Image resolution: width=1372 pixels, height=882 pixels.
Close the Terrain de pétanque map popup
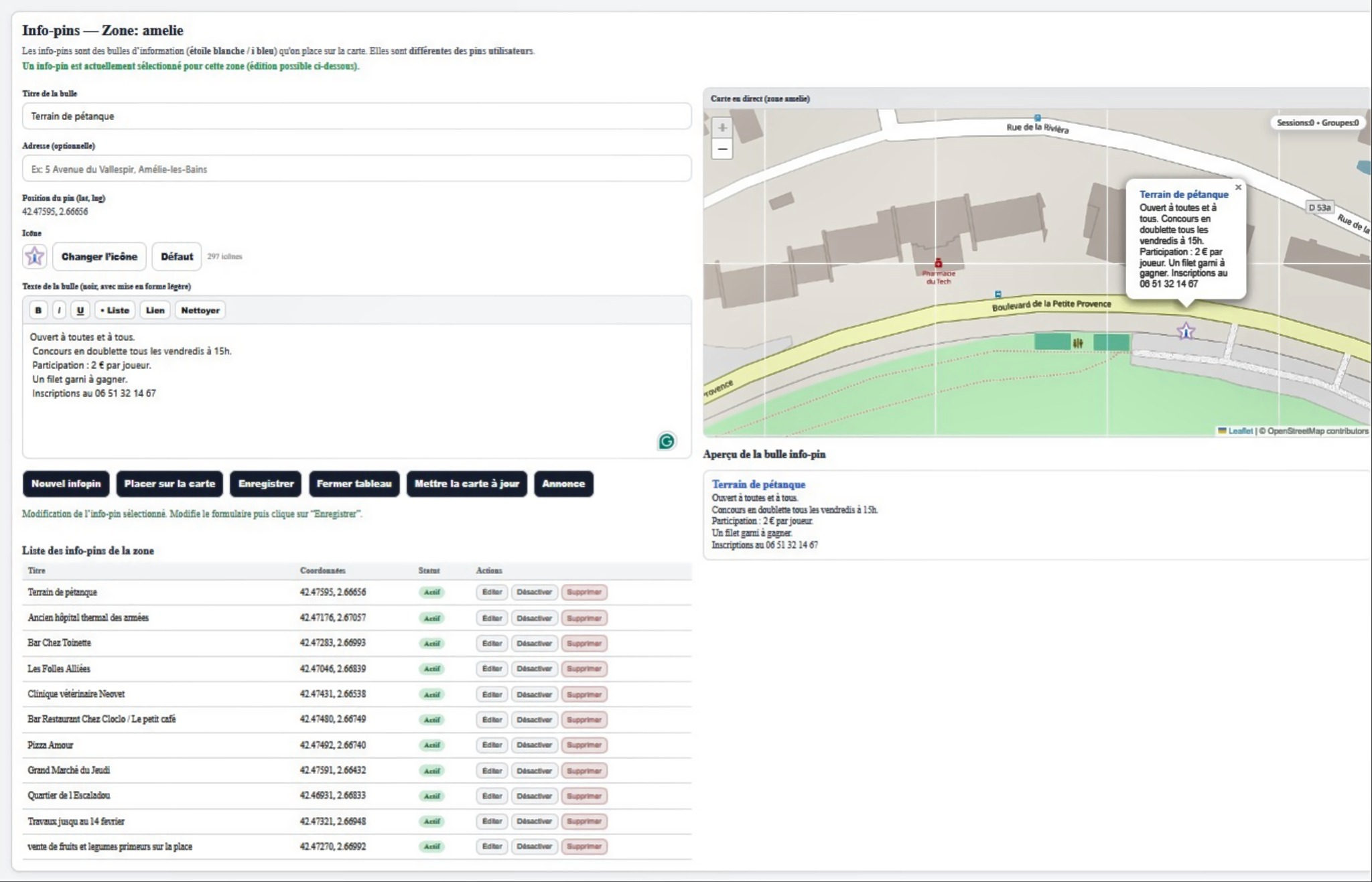pos(1238,188)
